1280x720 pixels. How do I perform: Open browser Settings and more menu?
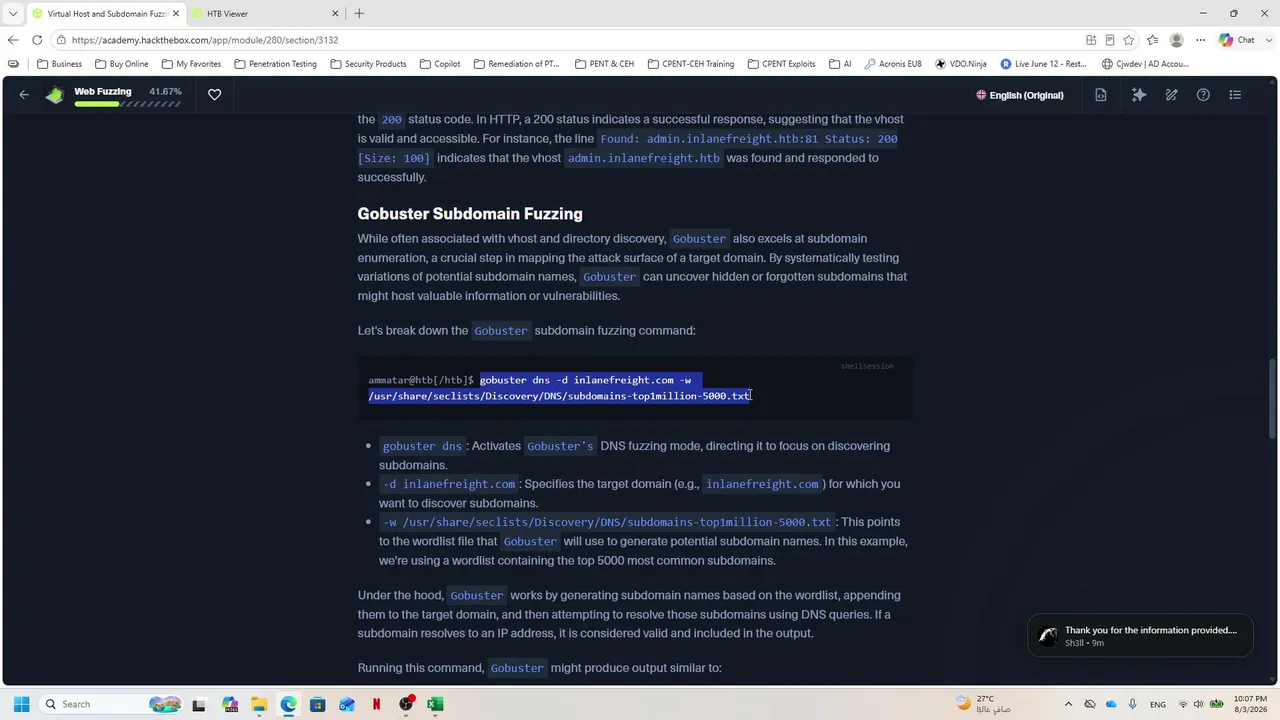tap(1201, 40)
